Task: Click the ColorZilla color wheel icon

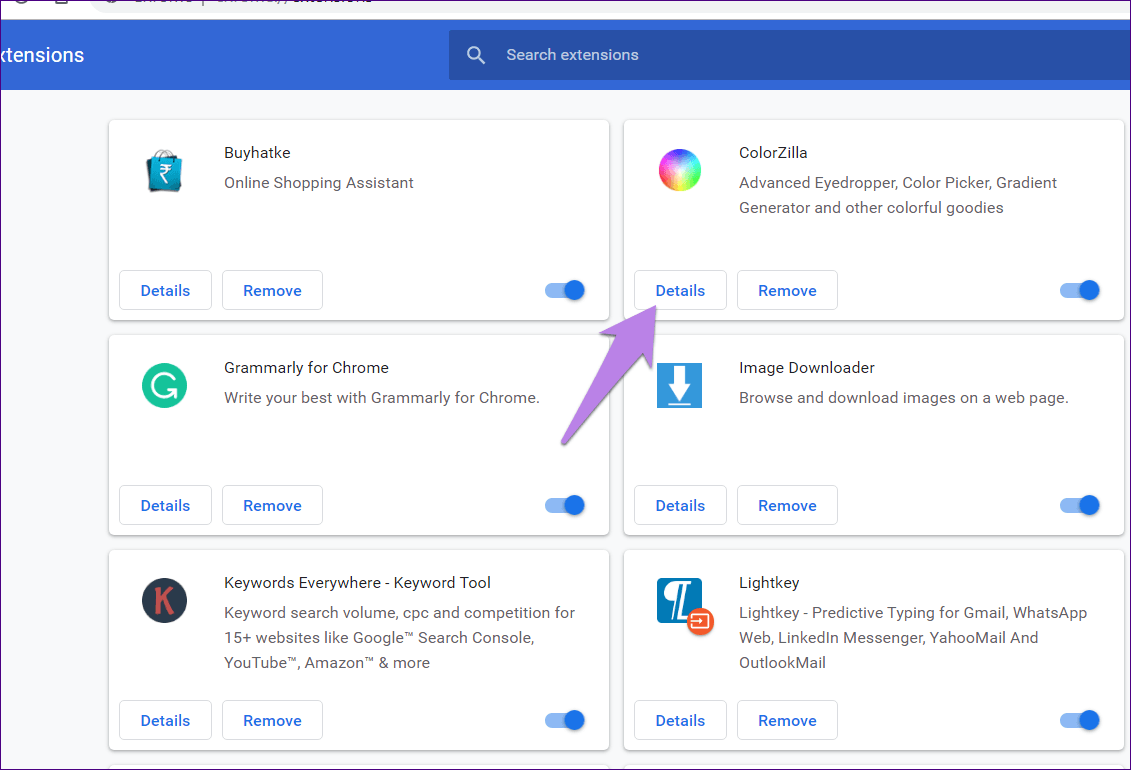Action: (679, 170)
